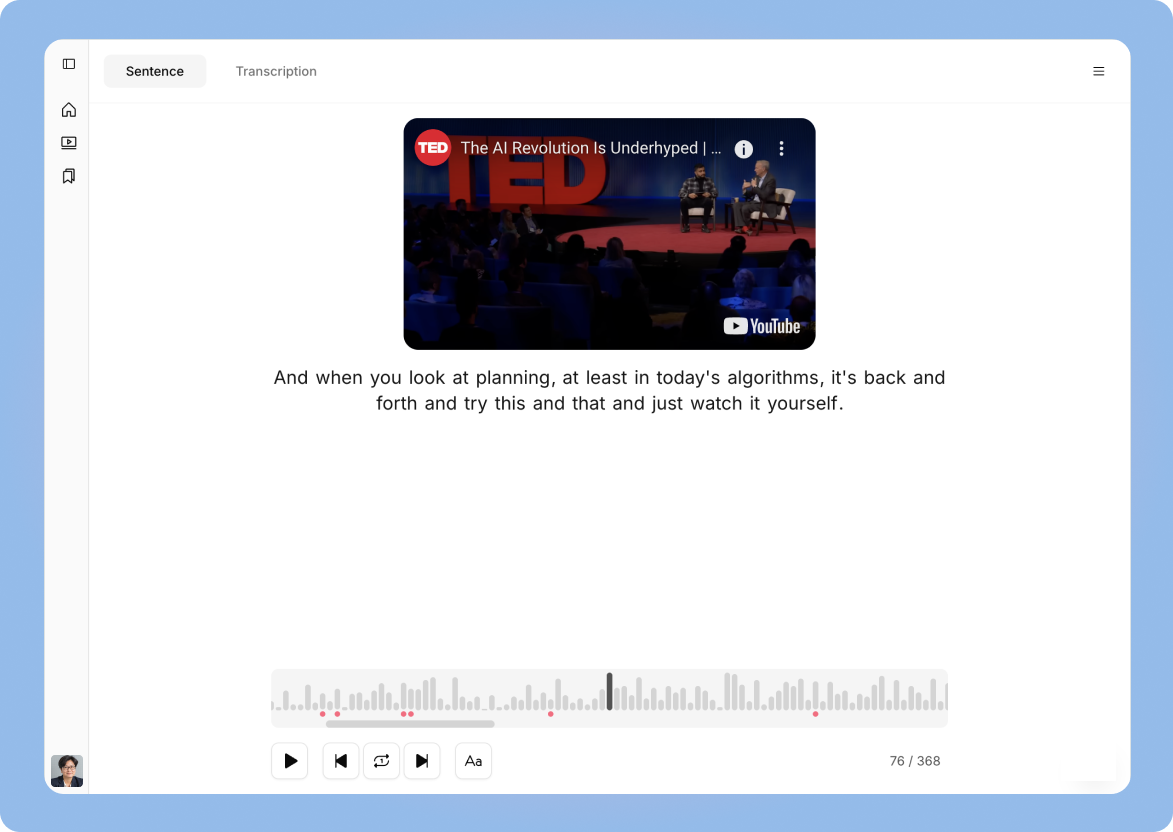Open the hamburger menu at top right

[1099, 71]
